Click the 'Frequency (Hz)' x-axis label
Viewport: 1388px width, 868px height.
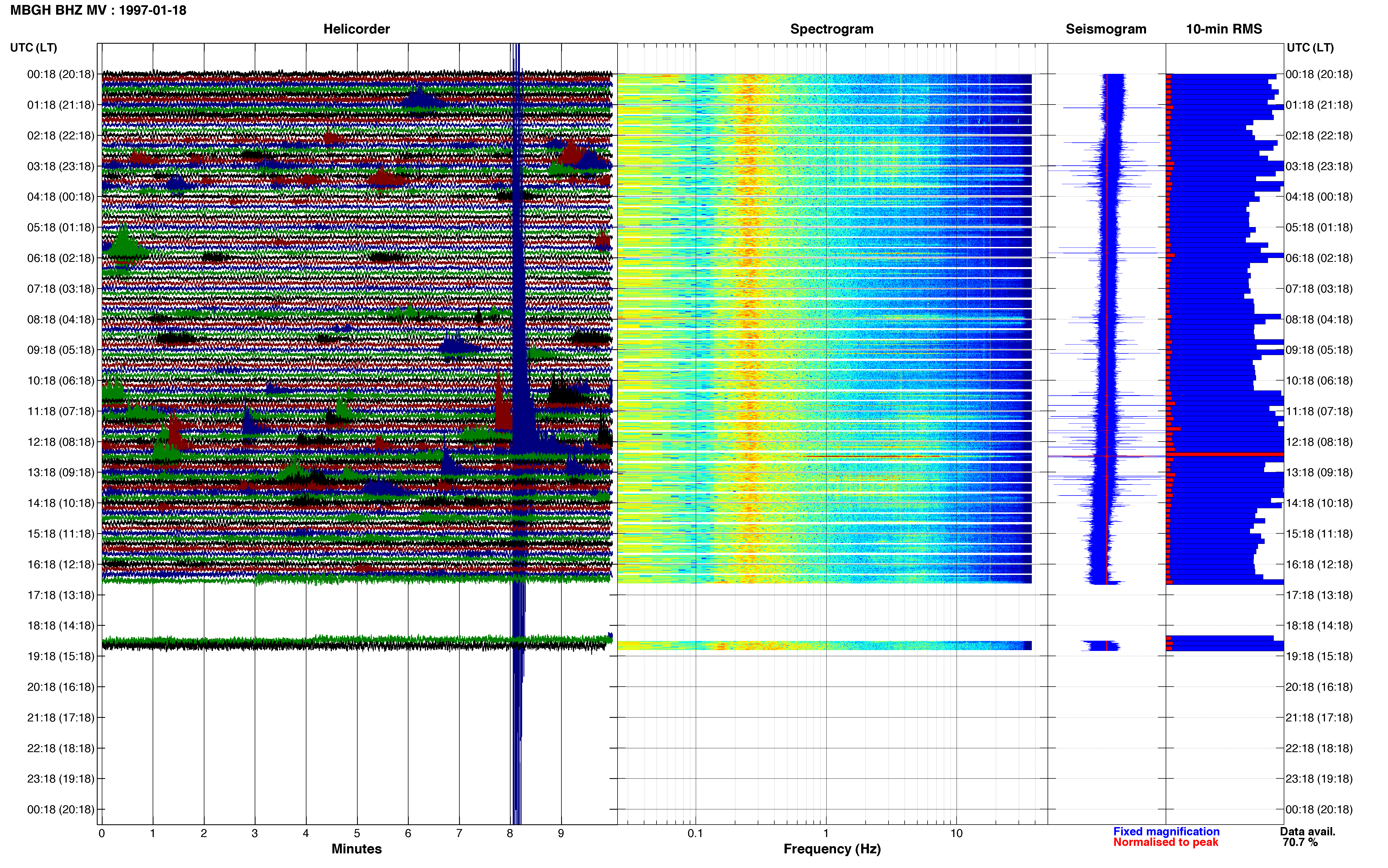pos(832,849)
